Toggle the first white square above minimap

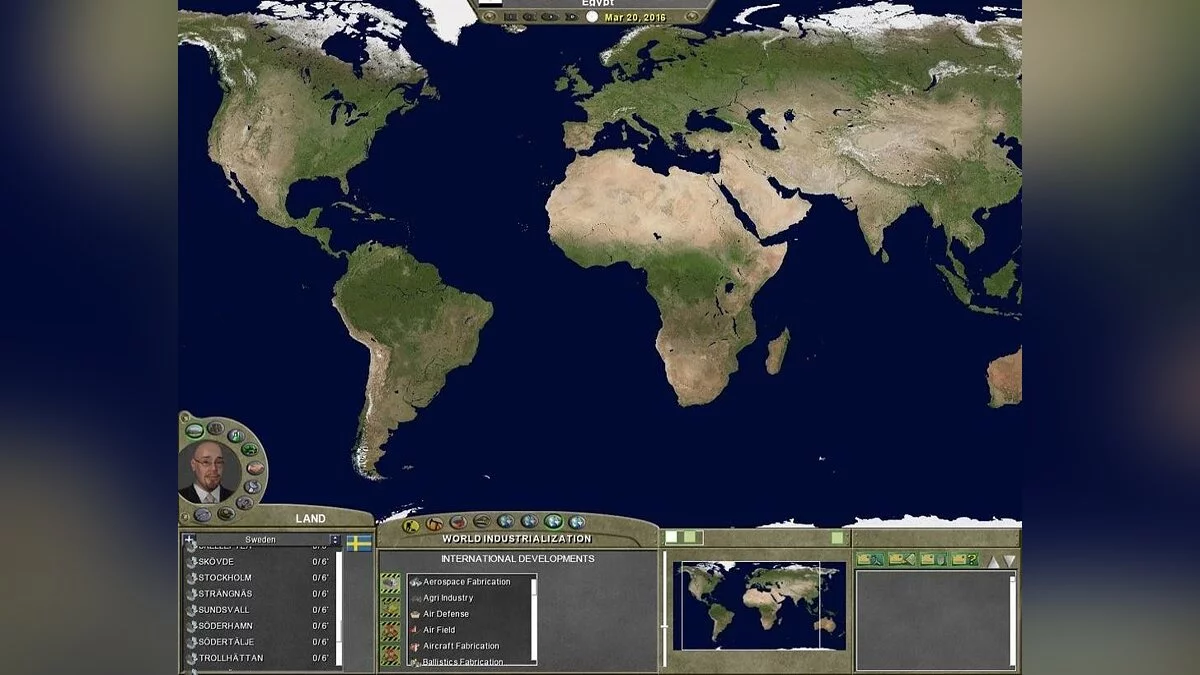672,537
